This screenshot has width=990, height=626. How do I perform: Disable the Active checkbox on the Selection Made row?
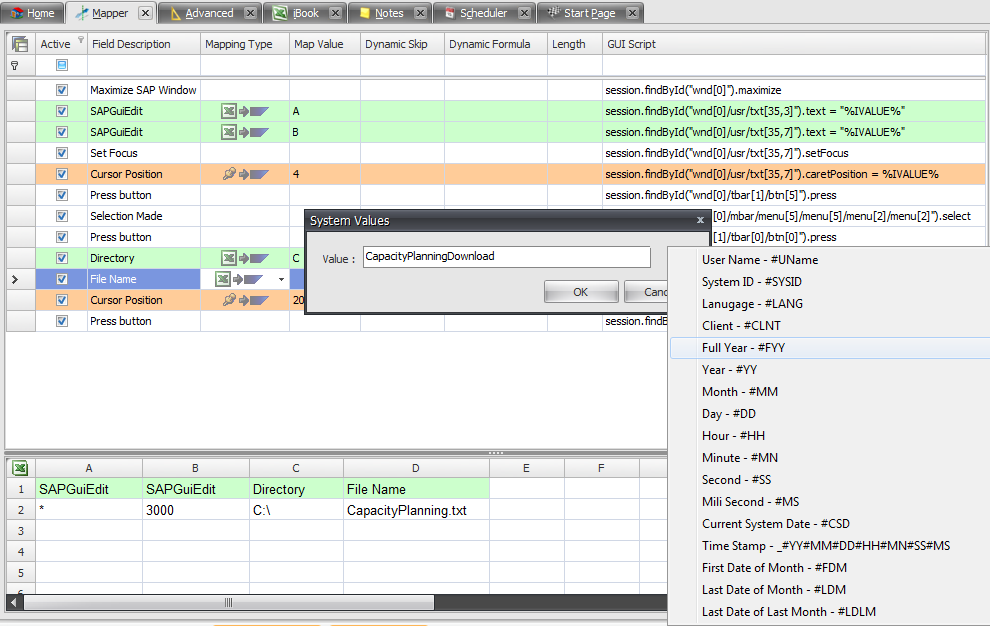coord(62,215)
